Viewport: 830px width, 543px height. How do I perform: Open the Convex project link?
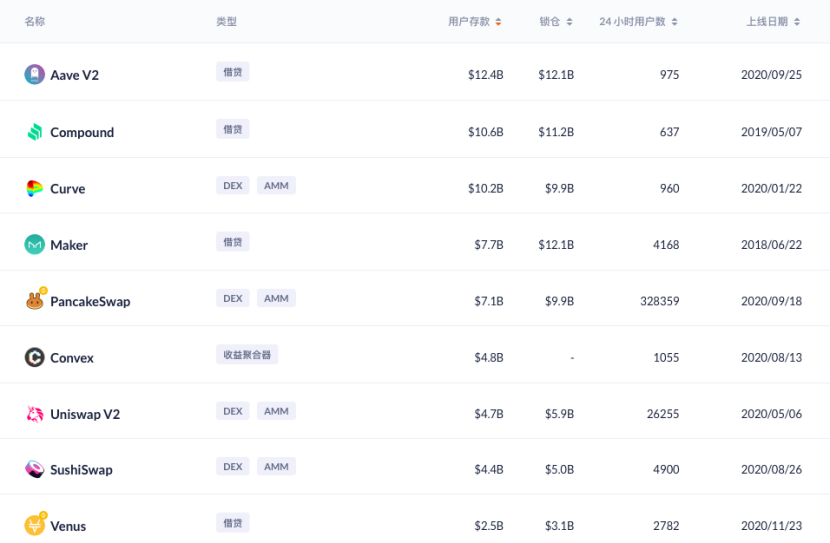pyautogui.click(x=72, y=358)
